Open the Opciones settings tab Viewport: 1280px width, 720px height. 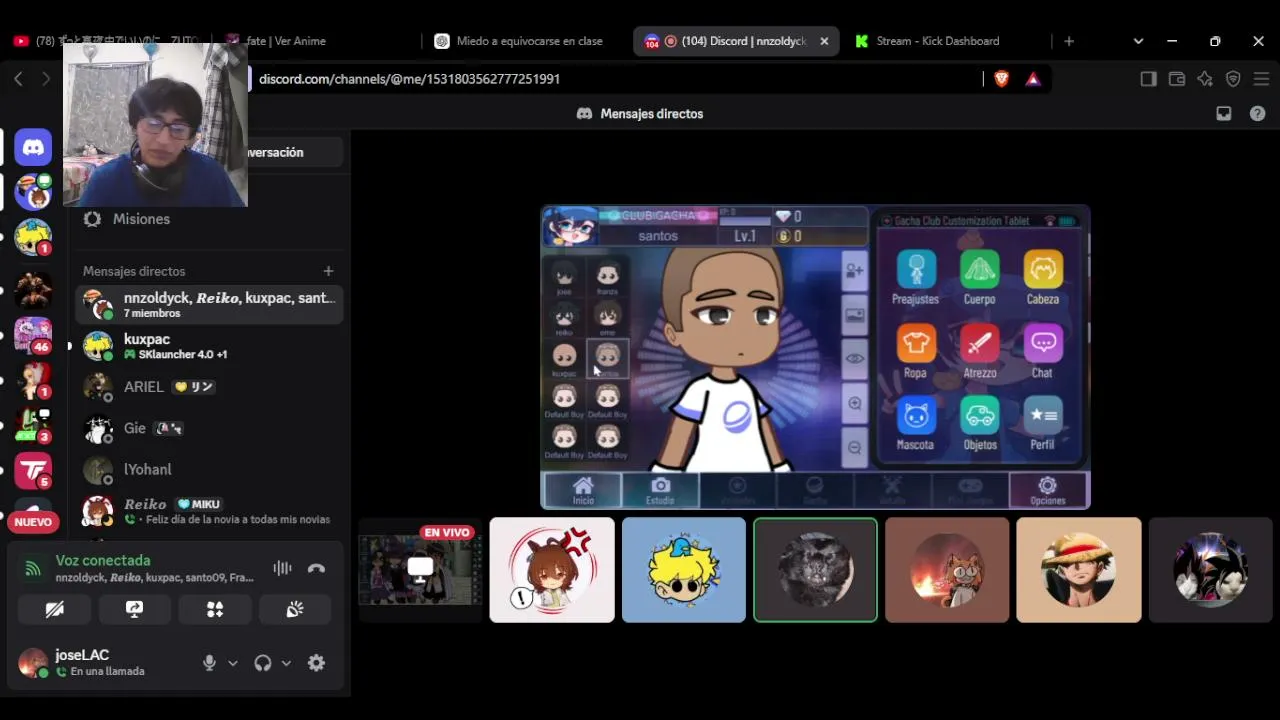[x=1048, y=490]
